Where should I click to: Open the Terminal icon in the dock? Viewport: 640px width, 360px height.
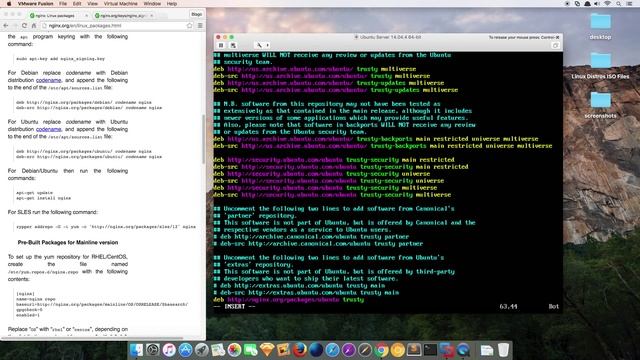430,350
